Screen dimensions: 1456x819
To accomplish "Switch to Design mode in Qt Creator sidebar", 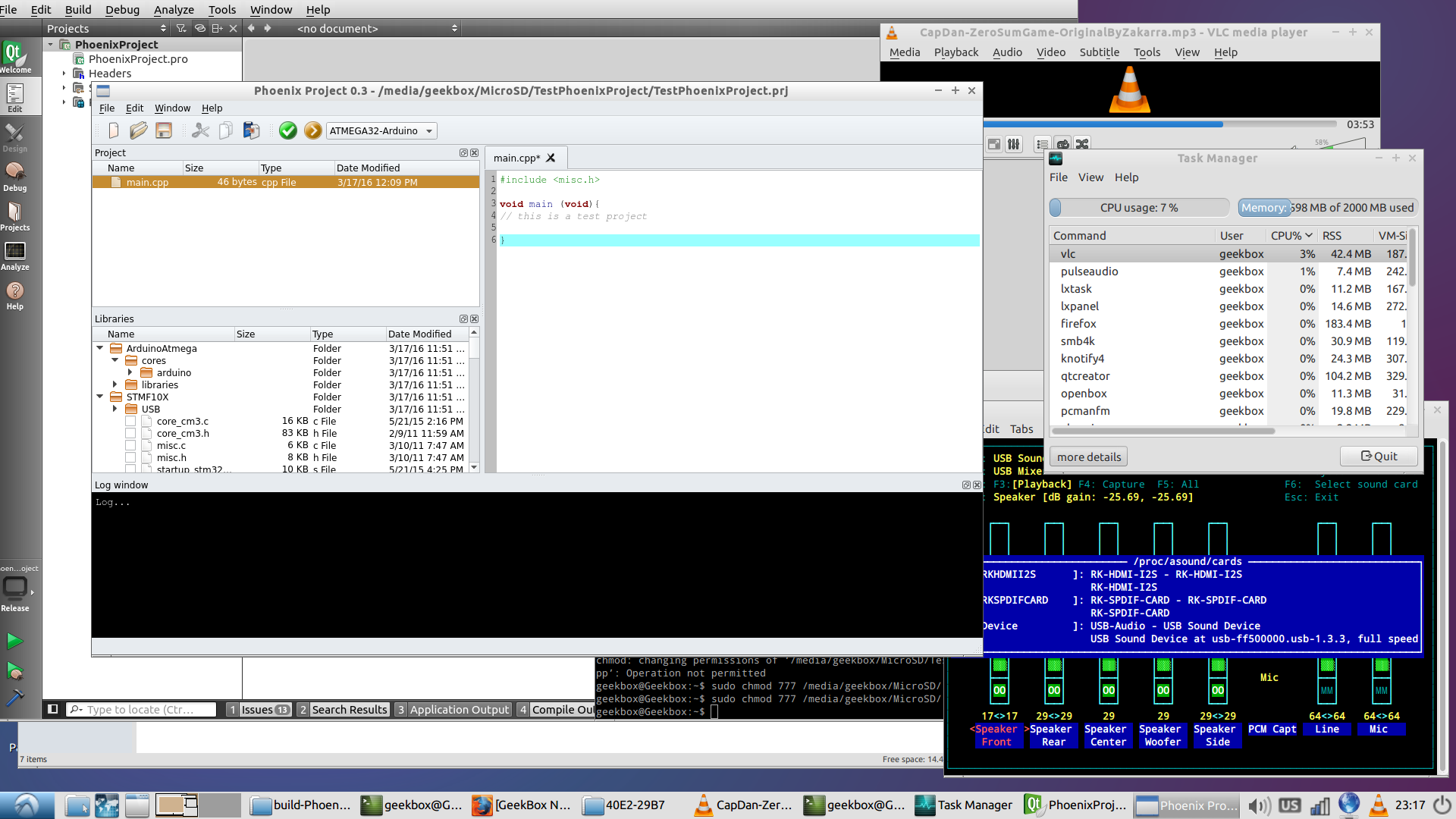I will pyautogui.click(x=15, y=136).
